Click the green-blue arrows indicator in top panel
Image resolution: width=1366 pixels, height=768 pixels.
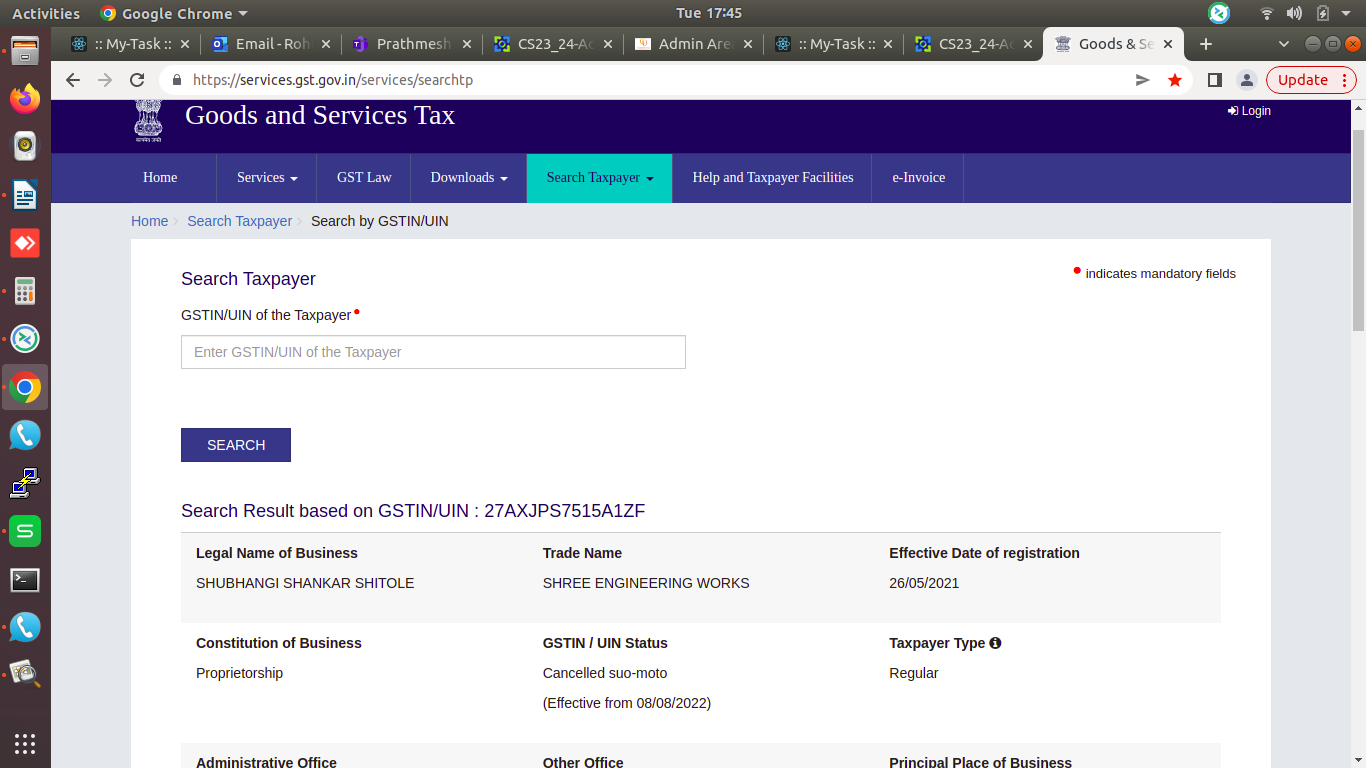(1219, 13)
